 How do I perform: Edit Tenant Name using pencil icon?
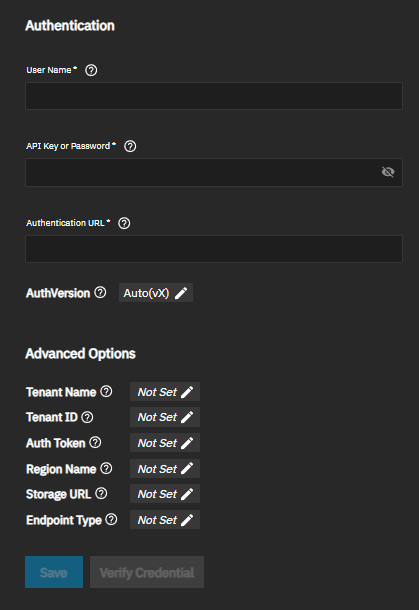187,392
